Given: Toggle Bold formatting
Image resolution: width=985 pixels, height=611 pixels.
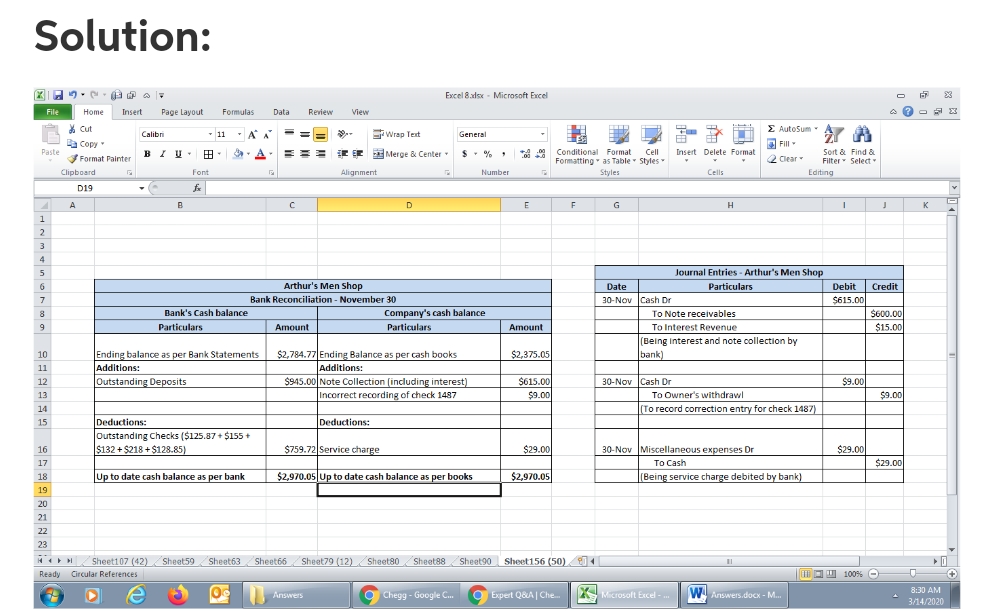Looking at the screenshot, I should coord(147,154).
